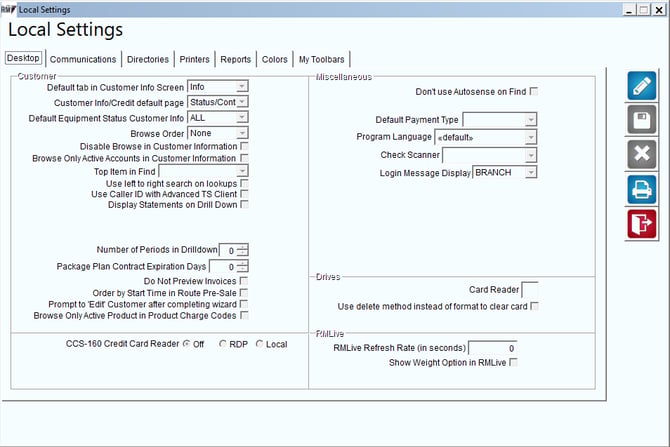This screenshot has height=447, width=670.
Task: Click the Save floppy disk icon
Action: point(642,120)
